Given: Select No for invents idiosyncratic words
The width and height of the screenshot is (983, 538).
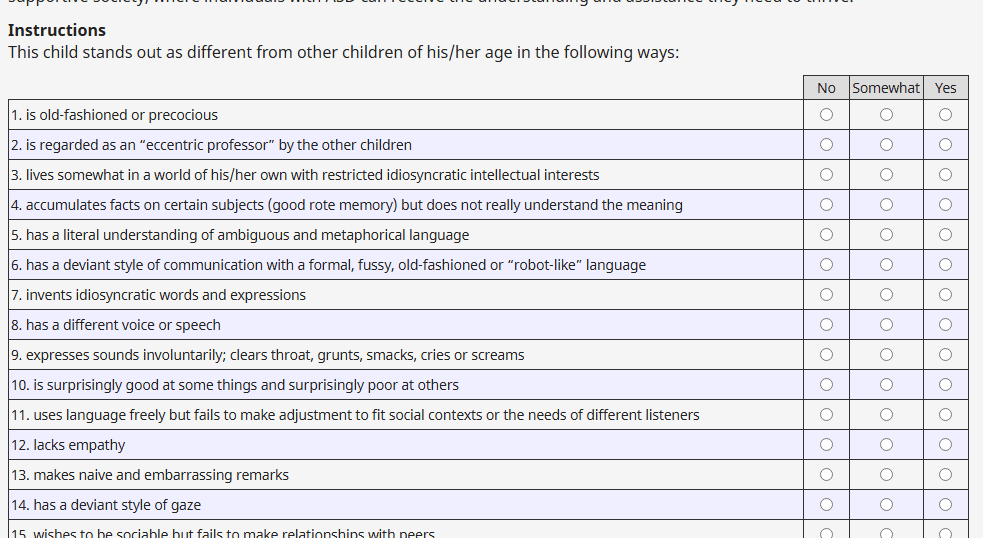Looking at the screenshot, I should tap(826, 295).
